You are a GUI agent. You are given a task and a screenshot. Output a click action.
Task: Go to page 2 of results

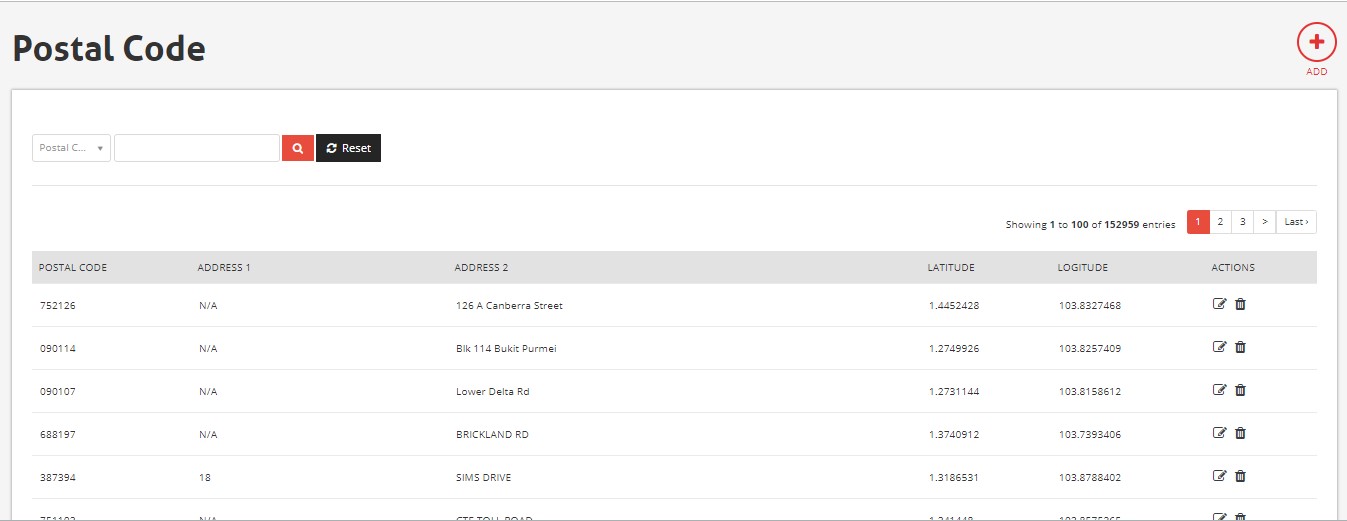pyautogui.click(x=1220, y=222)
